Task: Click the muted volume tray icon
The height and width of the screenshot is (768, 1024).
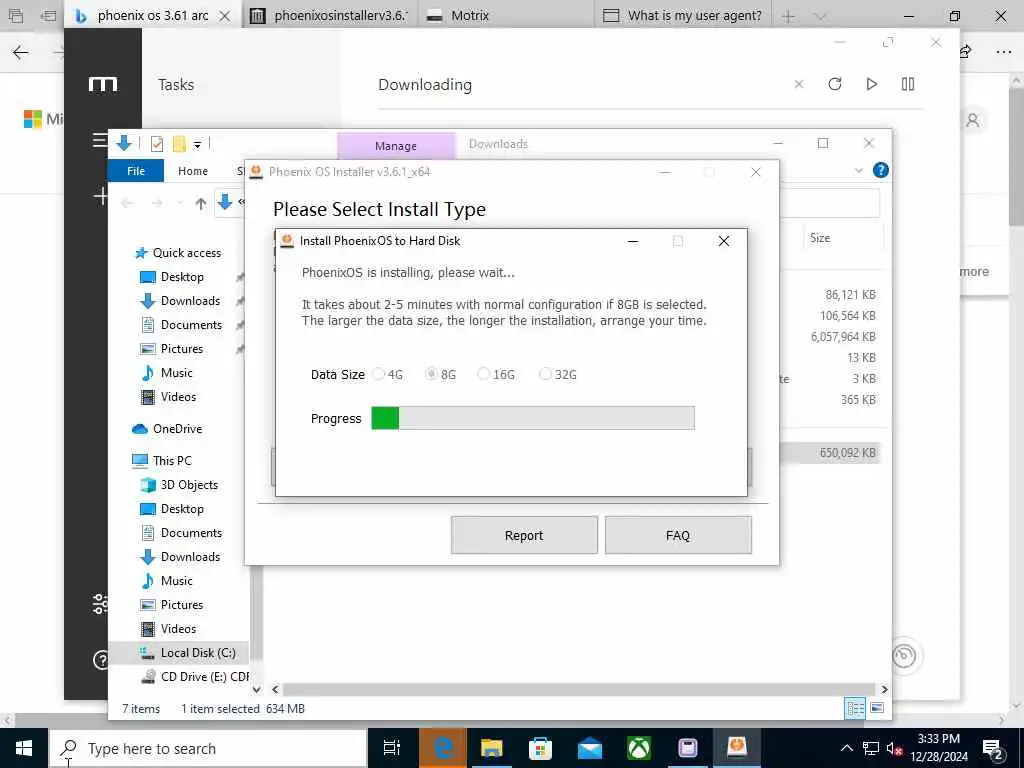Action: click(894, 749)
